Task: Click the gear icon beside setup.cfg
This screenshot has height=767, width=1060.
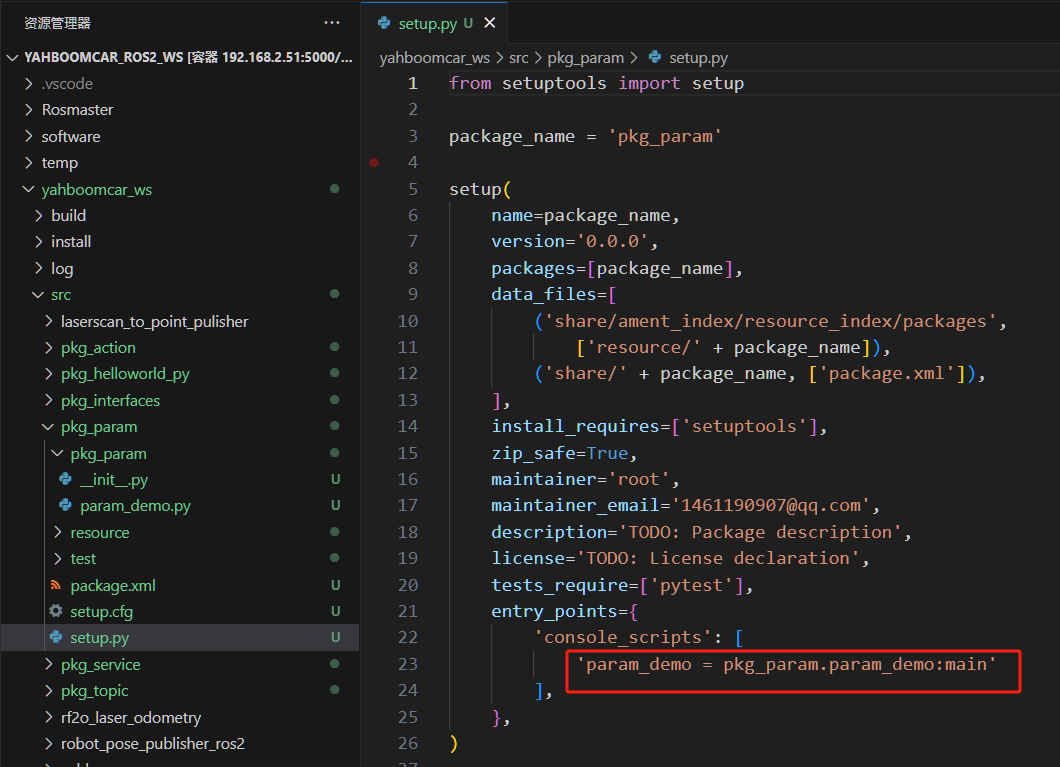Action: 56,611
